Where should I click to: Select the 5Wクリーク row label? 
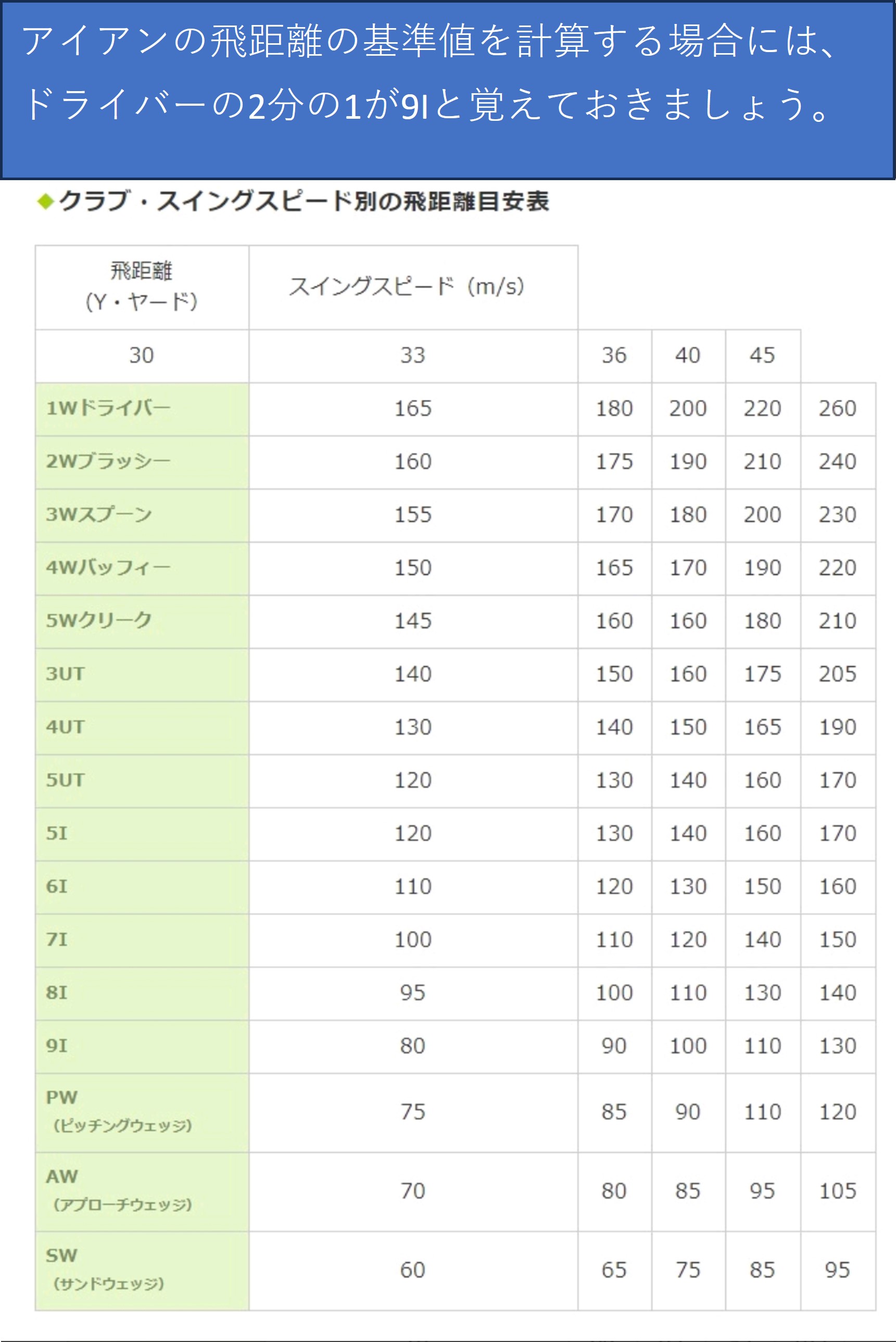coord(99,621)
